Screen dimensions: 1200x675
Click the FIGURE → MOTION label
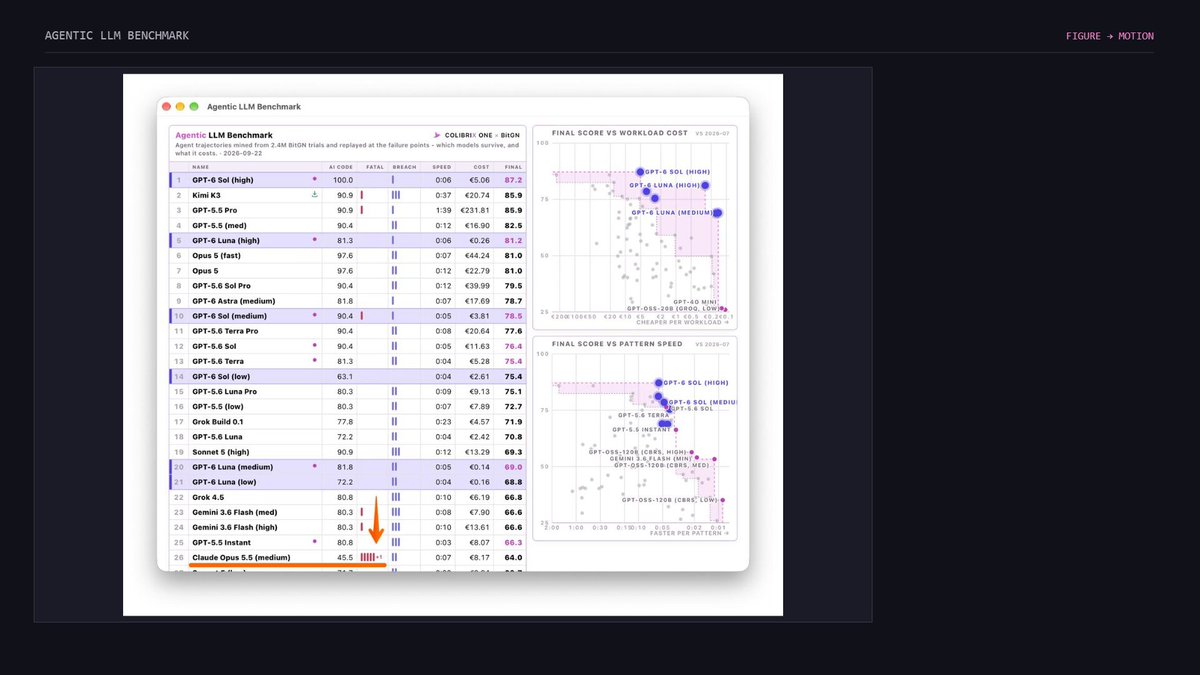[1110, 36]
